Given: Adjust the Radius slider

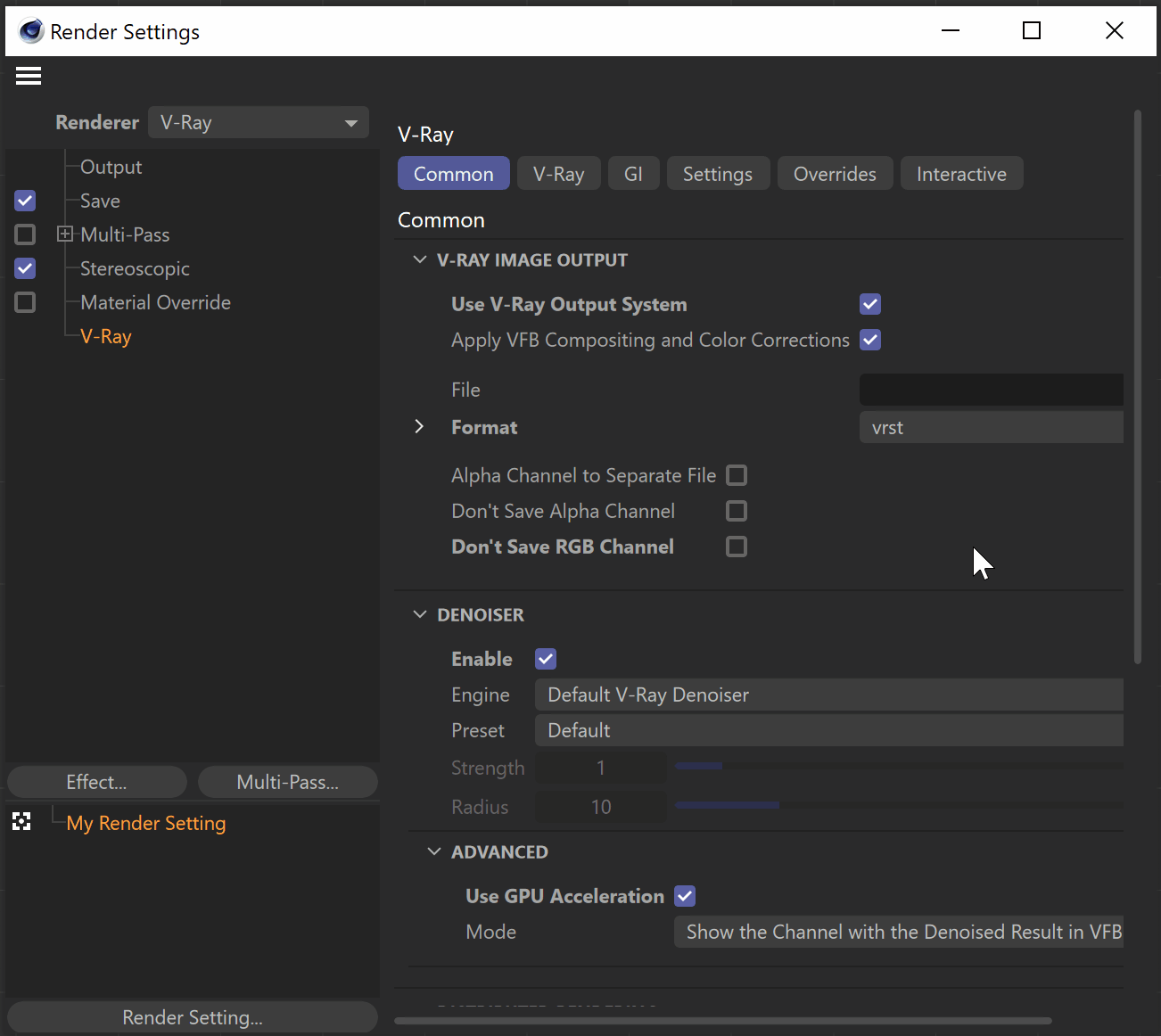Looking at the screenshot, I should pyautogui.click(x=899, y=805).
